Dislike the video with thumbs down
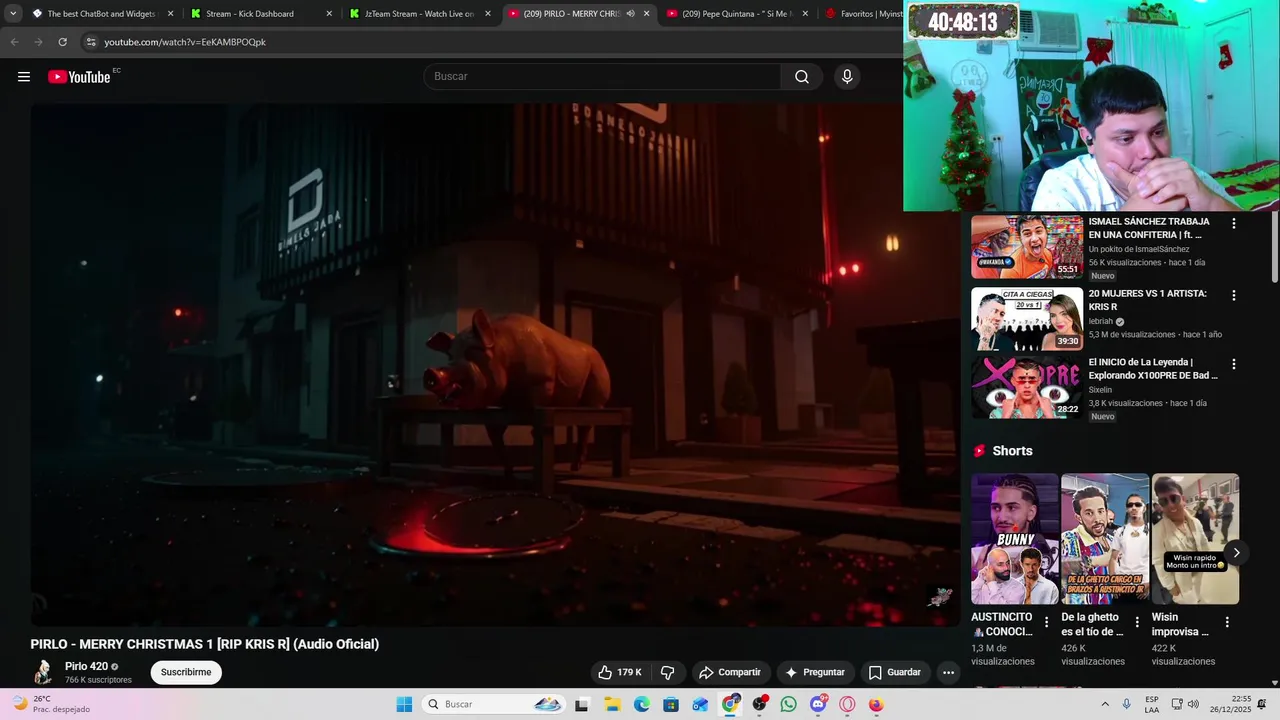The image size is (1280, 720). click(668, 672)
